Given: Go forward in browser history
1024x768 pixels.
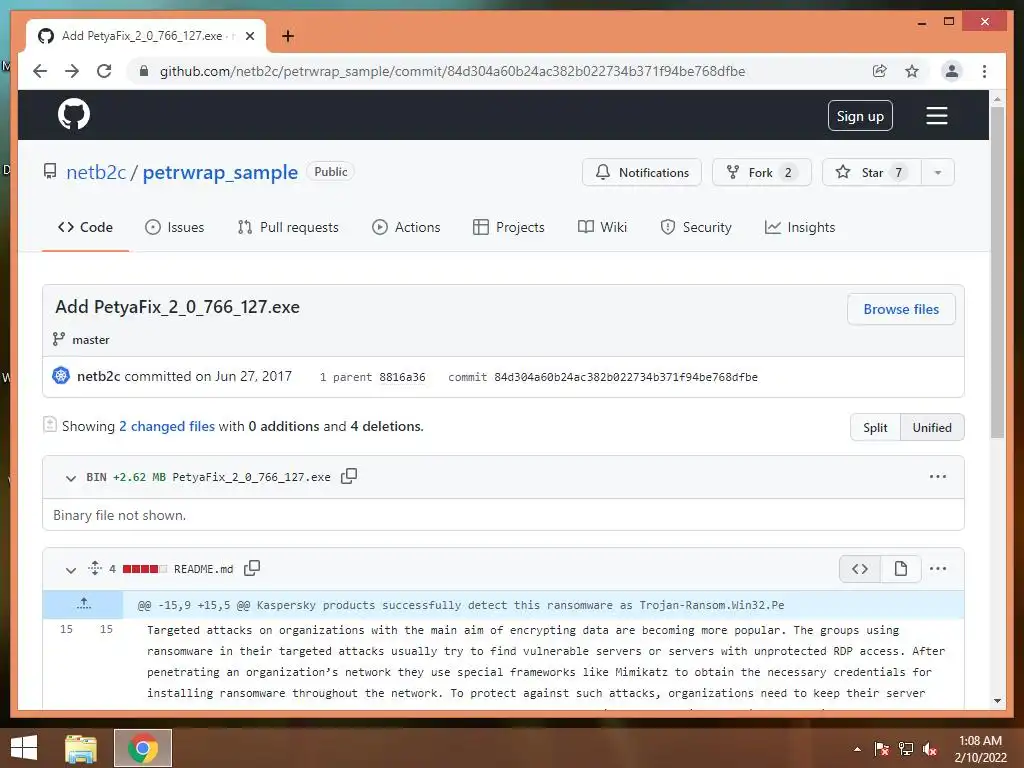Looking at the screenshot, I should click(x=72, y=71).
